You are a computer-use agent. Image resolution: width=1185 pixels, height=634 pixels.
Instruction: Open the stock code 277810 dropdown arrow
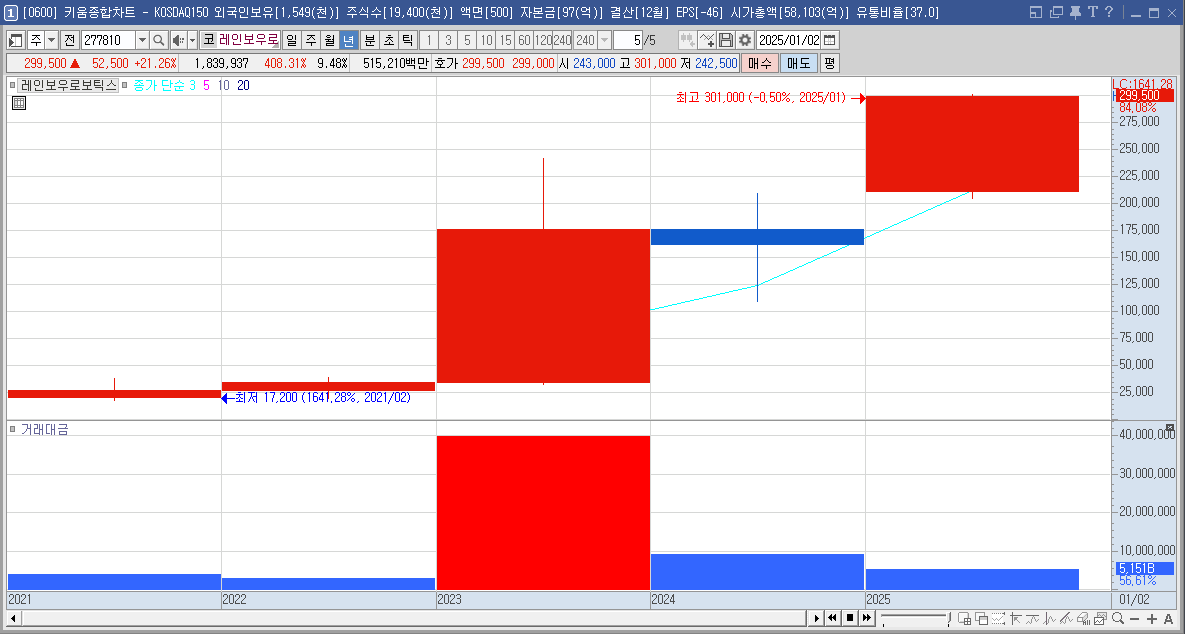142,40
